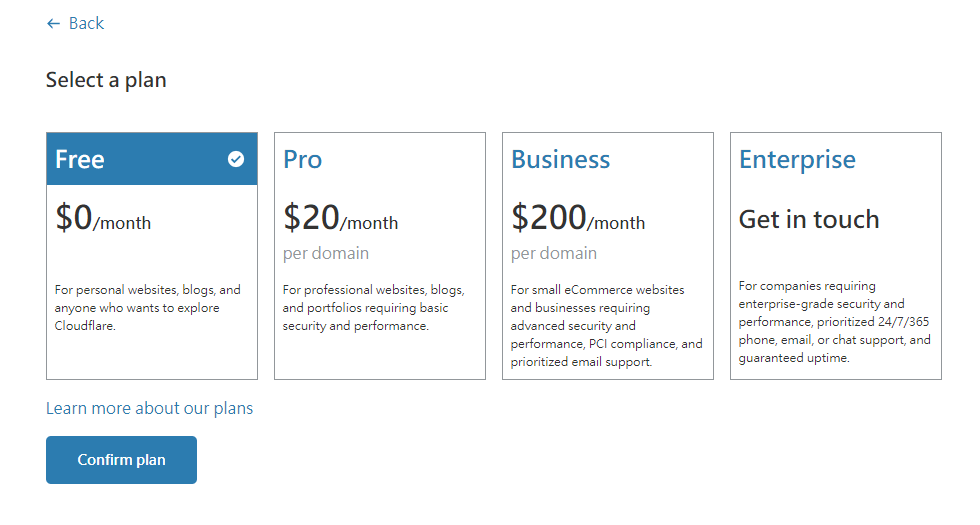Click the Pro plan description text
Viewport: 980px width, 525px height.
373,308
